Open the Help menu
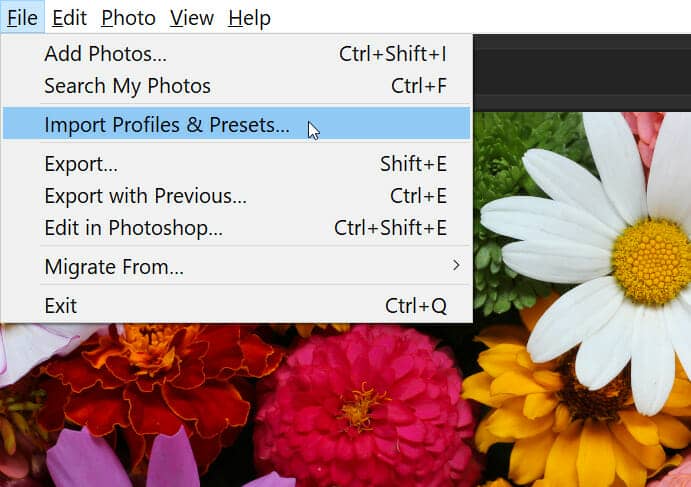 249,18
